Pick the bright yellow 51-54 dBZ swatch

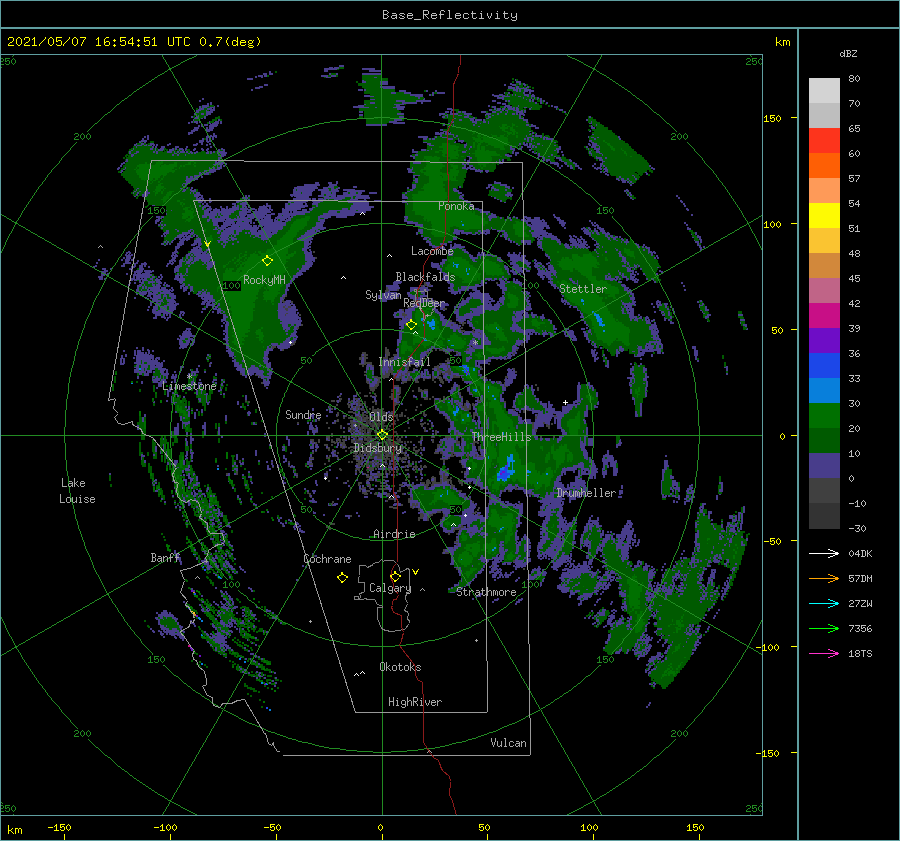(x=824, y=216)
